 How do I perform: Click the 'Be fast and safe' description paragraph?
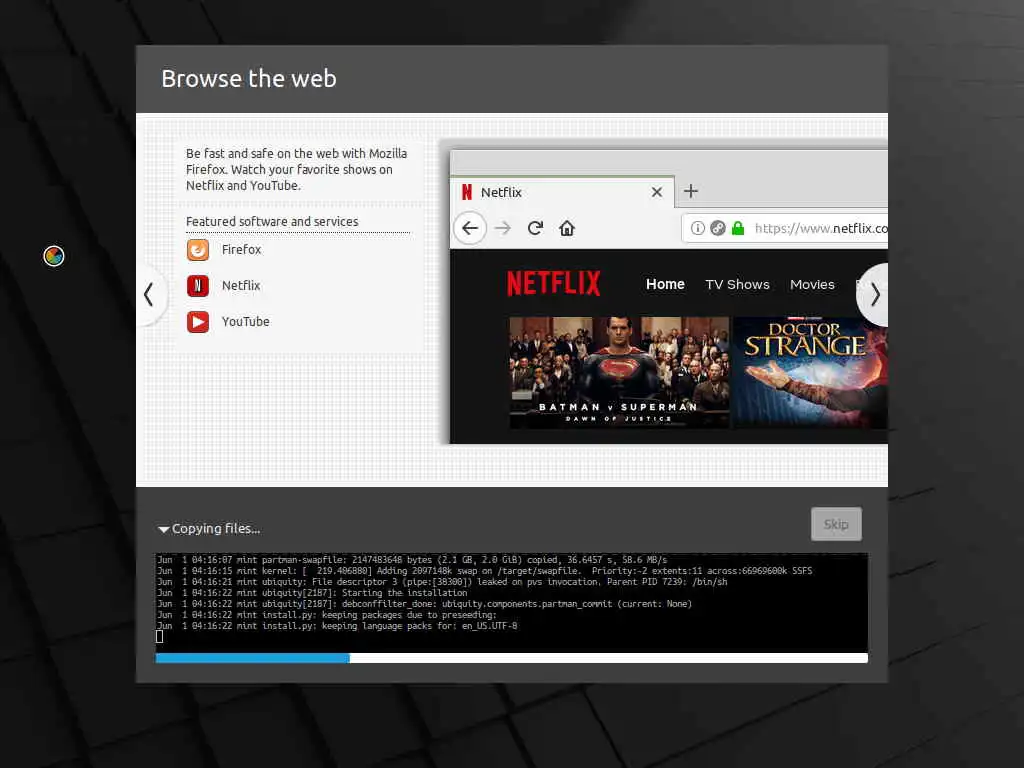click(x=296, y=169)
